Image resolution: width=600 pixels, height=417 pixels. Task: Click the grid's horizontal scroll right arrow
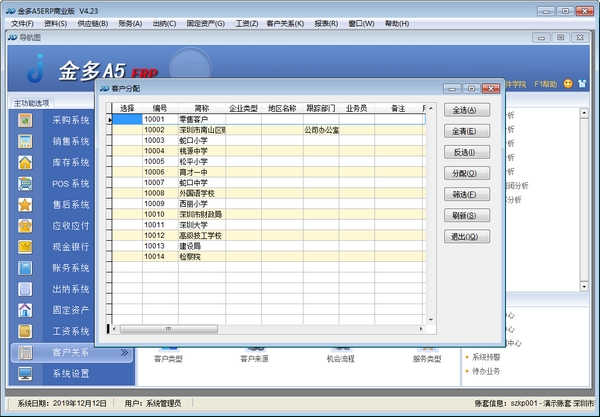421,329
